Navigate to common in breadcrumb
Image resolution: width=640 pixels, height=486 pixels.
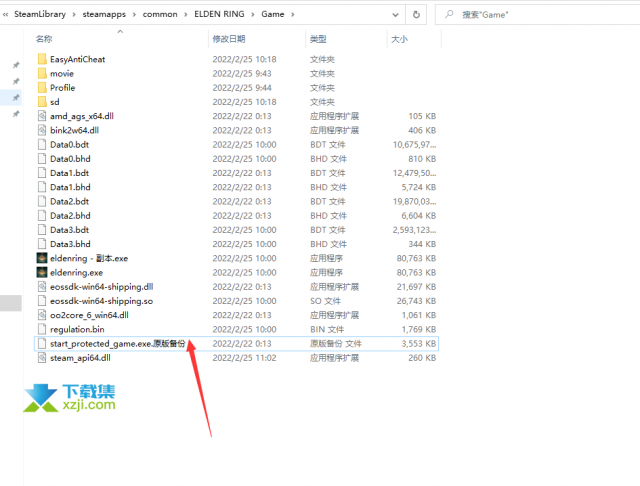pos(160,14)
